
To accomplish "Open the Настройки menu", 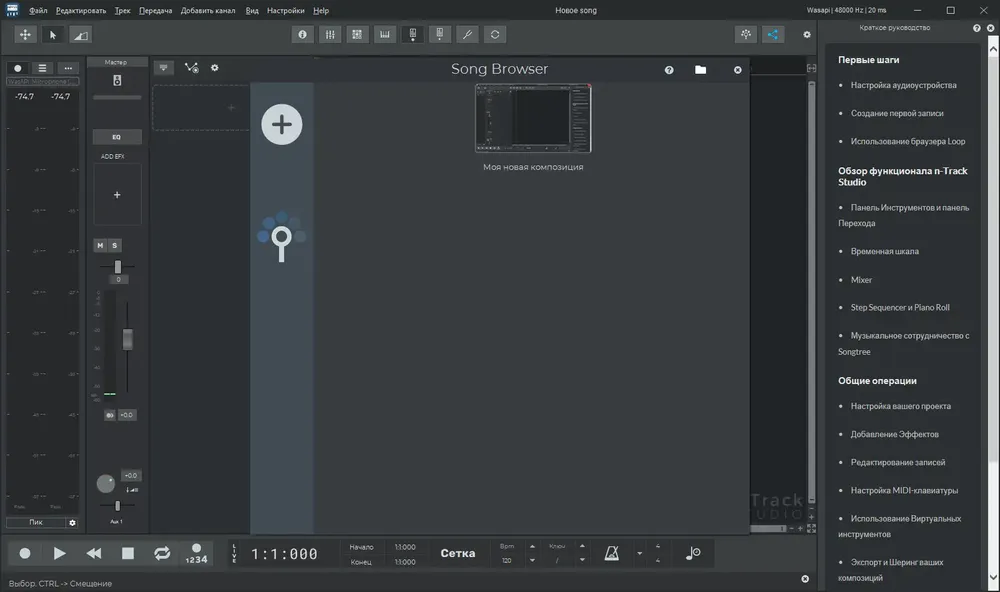I will click(x=286, y=10).
